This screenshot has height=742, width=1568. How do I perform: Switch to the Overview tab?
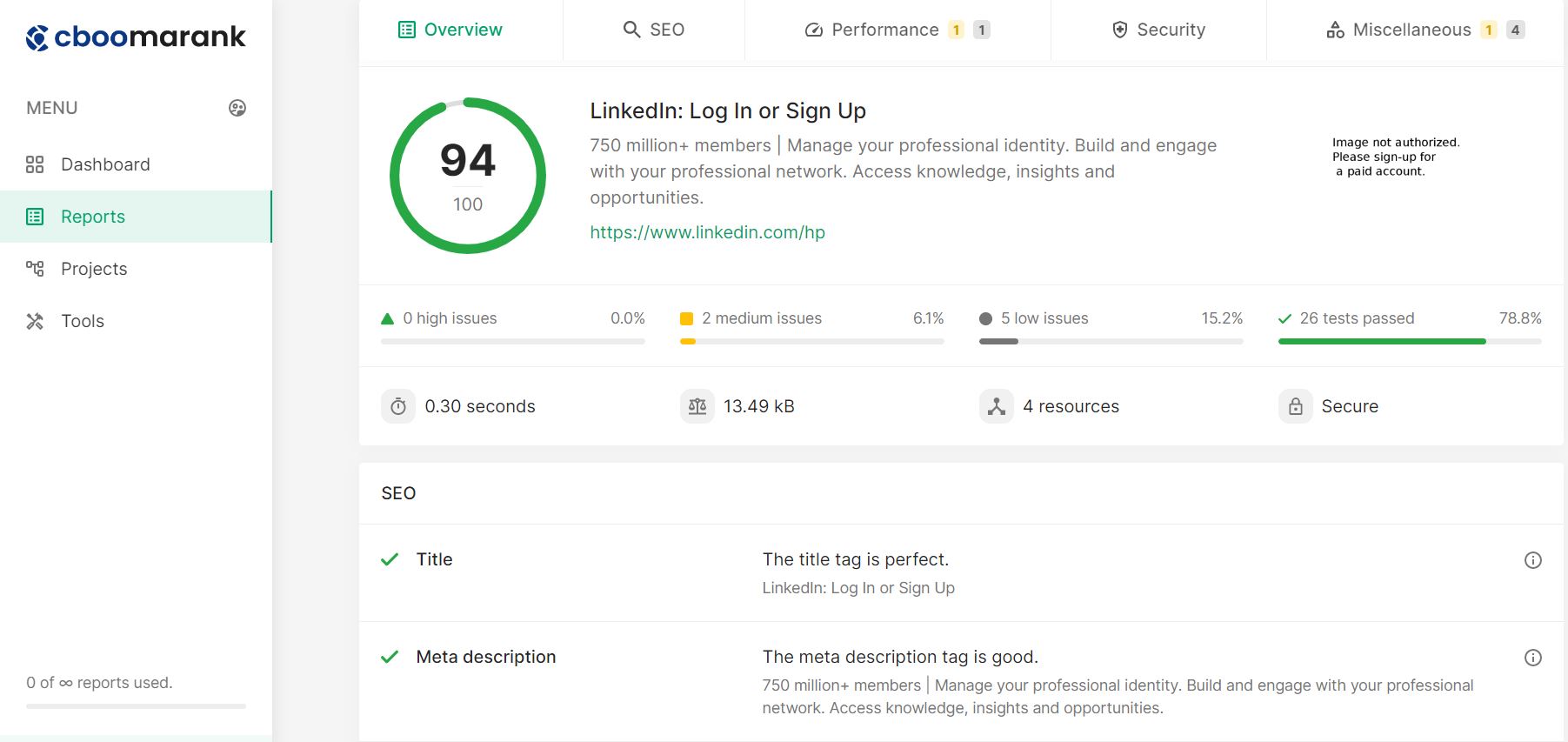(x=450, y=30)
